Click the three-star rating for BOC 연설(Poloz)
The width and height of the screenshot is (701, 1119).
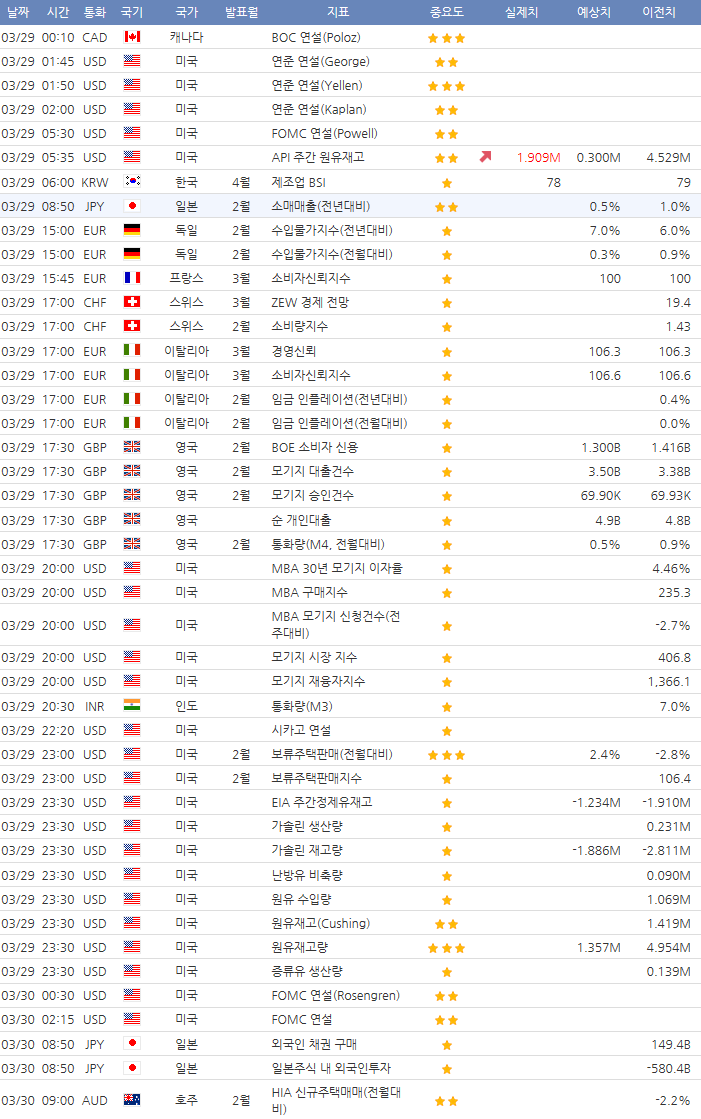447,38
